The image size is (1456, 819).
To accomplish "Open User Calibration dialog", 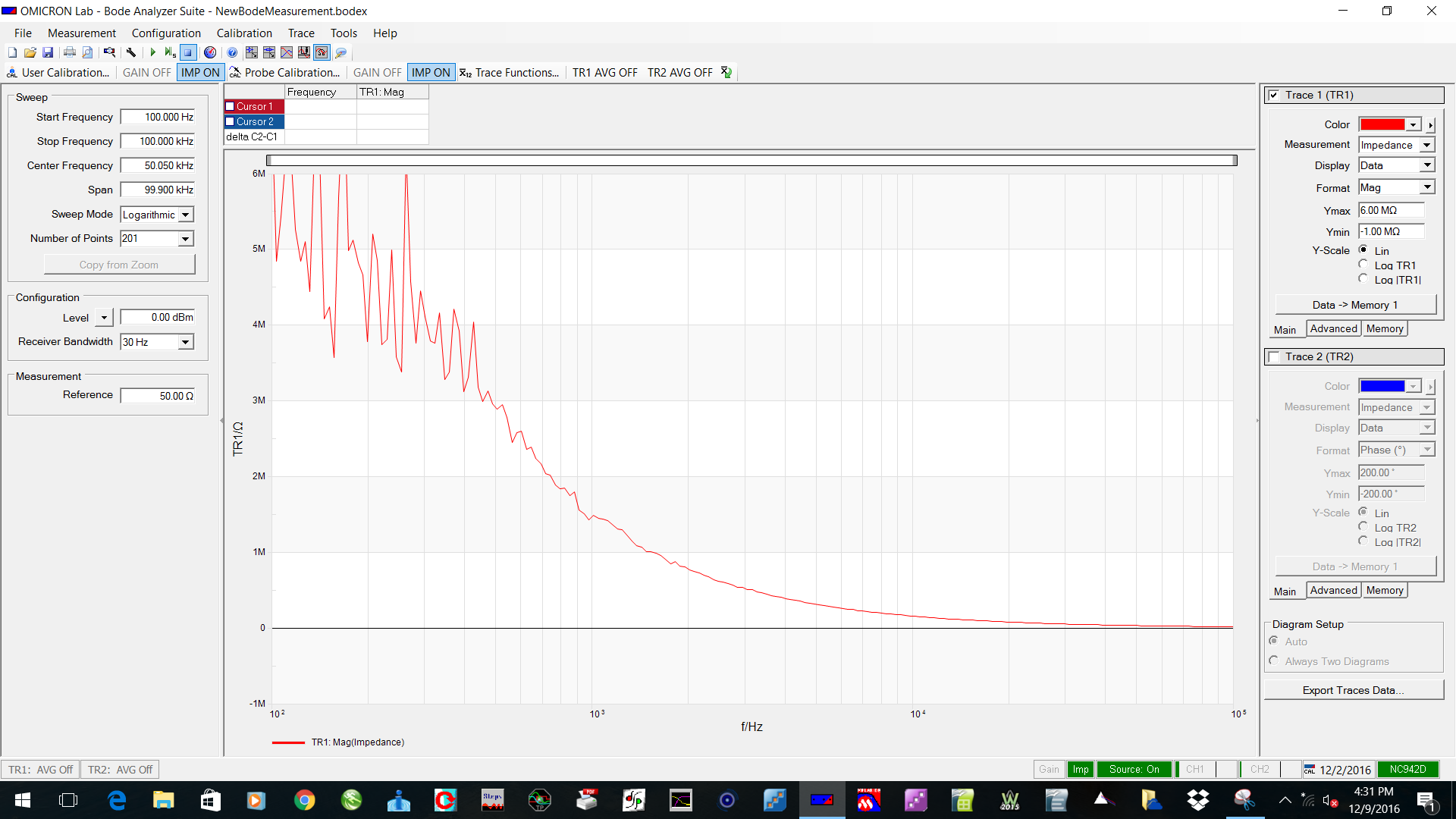I will [x=58, y=72].
